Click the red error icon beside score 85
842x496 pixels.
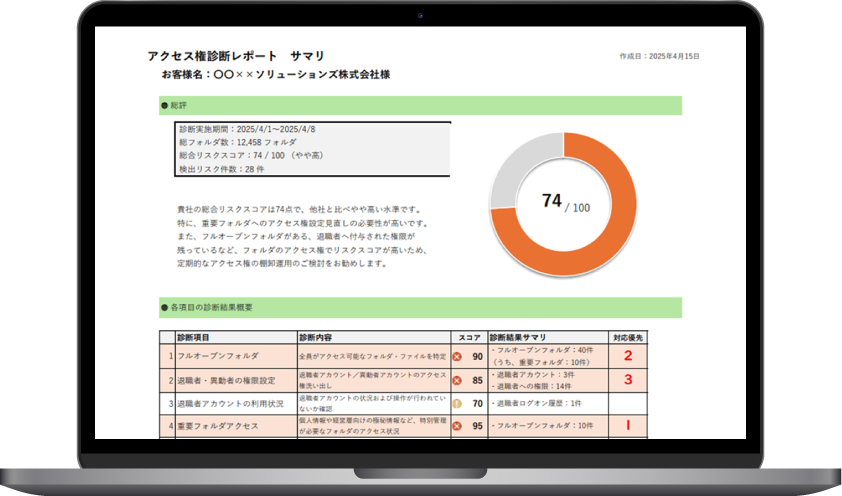pyautogui.click(x=458, y=380)
